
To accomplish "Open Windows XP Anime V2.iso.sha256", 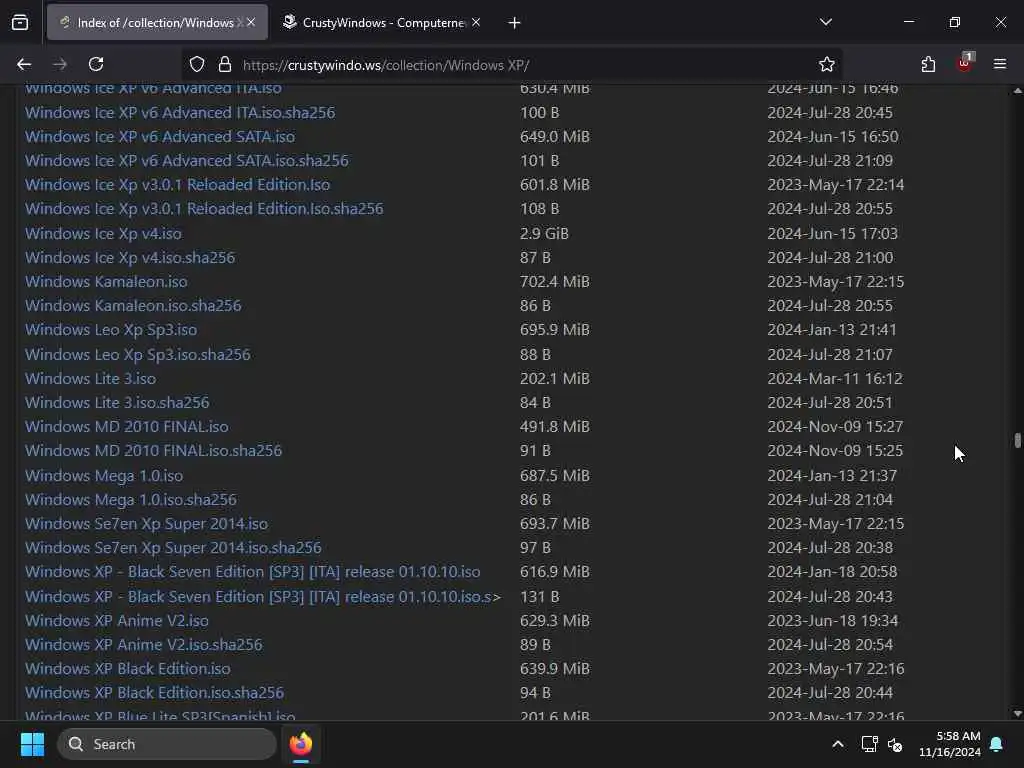I will tap(144, 645).
